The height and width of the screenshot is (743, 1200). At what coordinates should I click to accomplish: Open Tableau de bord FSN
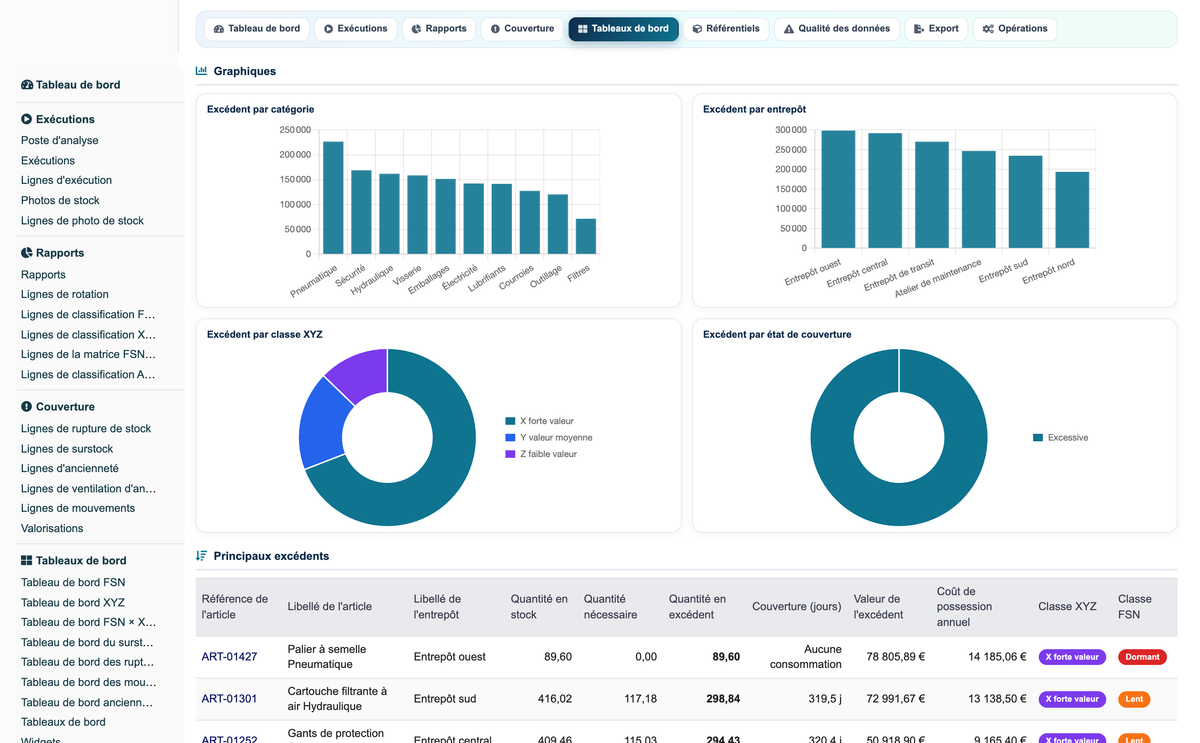point(73,583)
